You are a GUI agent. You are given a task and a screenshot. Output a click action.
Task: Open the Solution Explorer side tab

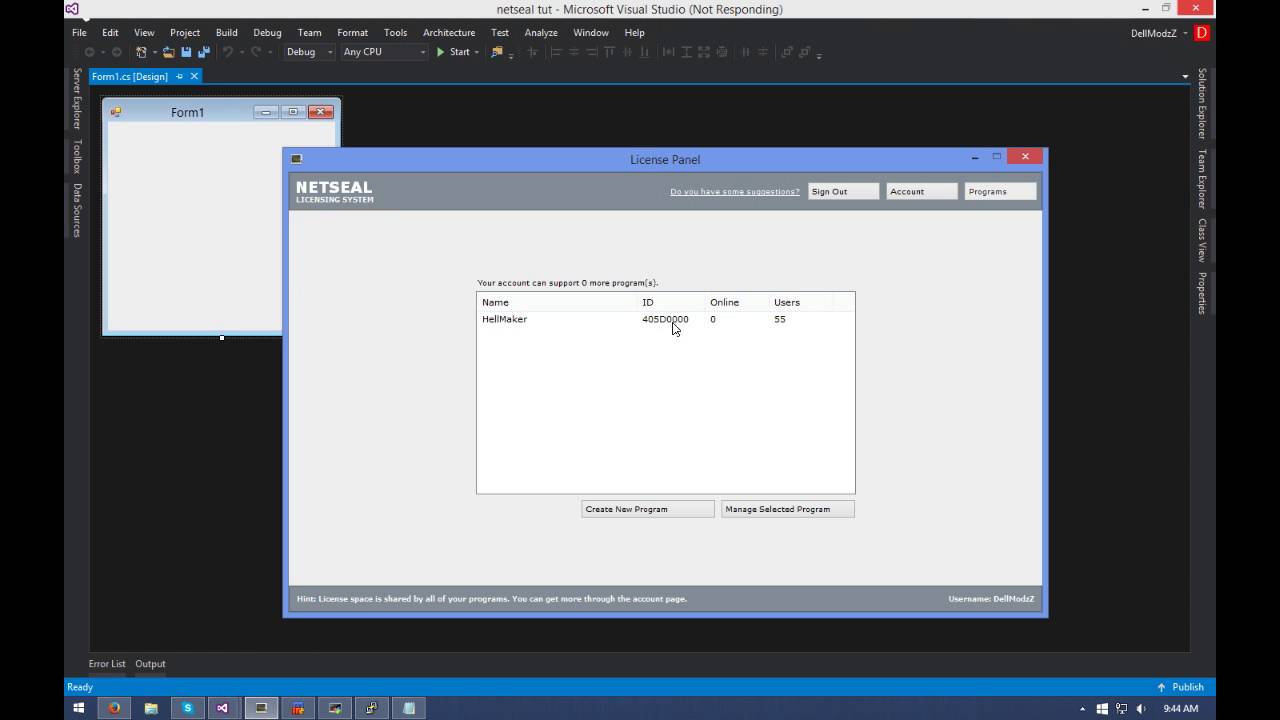pos(1203,103)
